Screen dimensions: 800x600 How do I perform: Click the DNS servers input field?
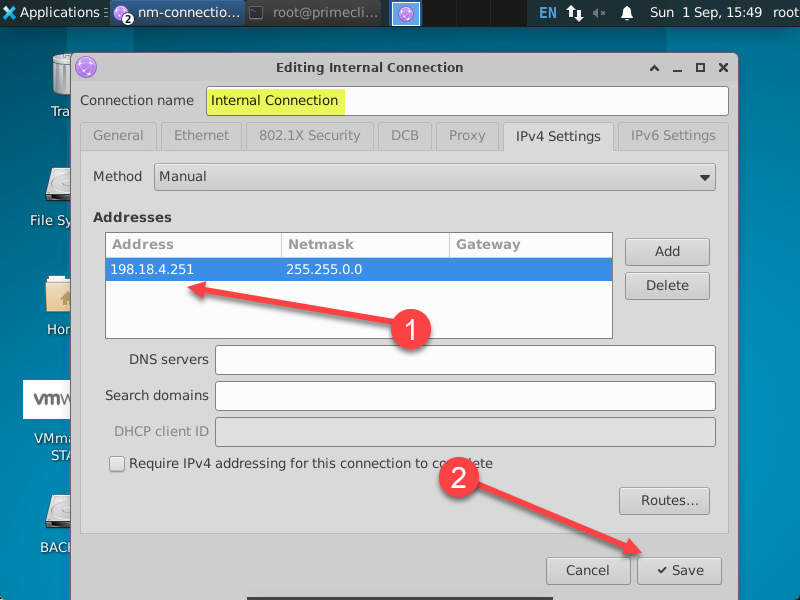pos(465,360)
